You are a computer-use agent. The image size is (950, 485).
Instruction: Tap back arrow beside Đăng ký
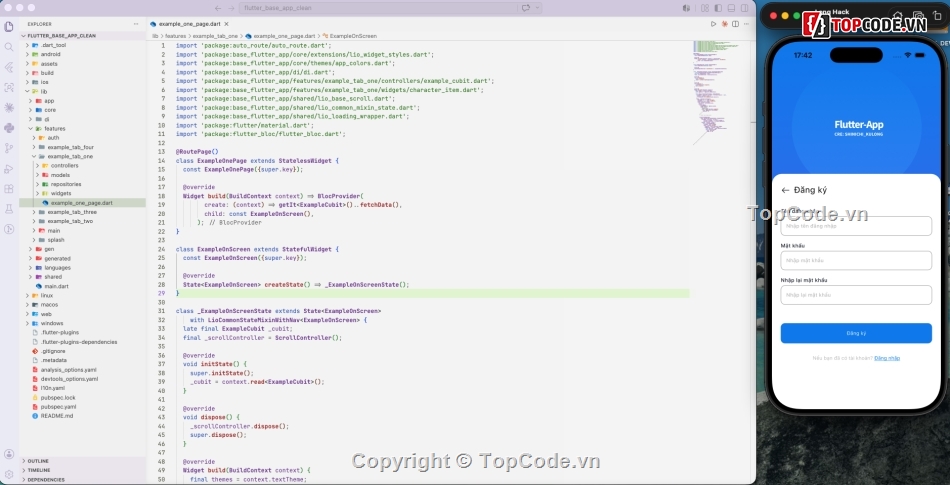(x=785, y=190)
